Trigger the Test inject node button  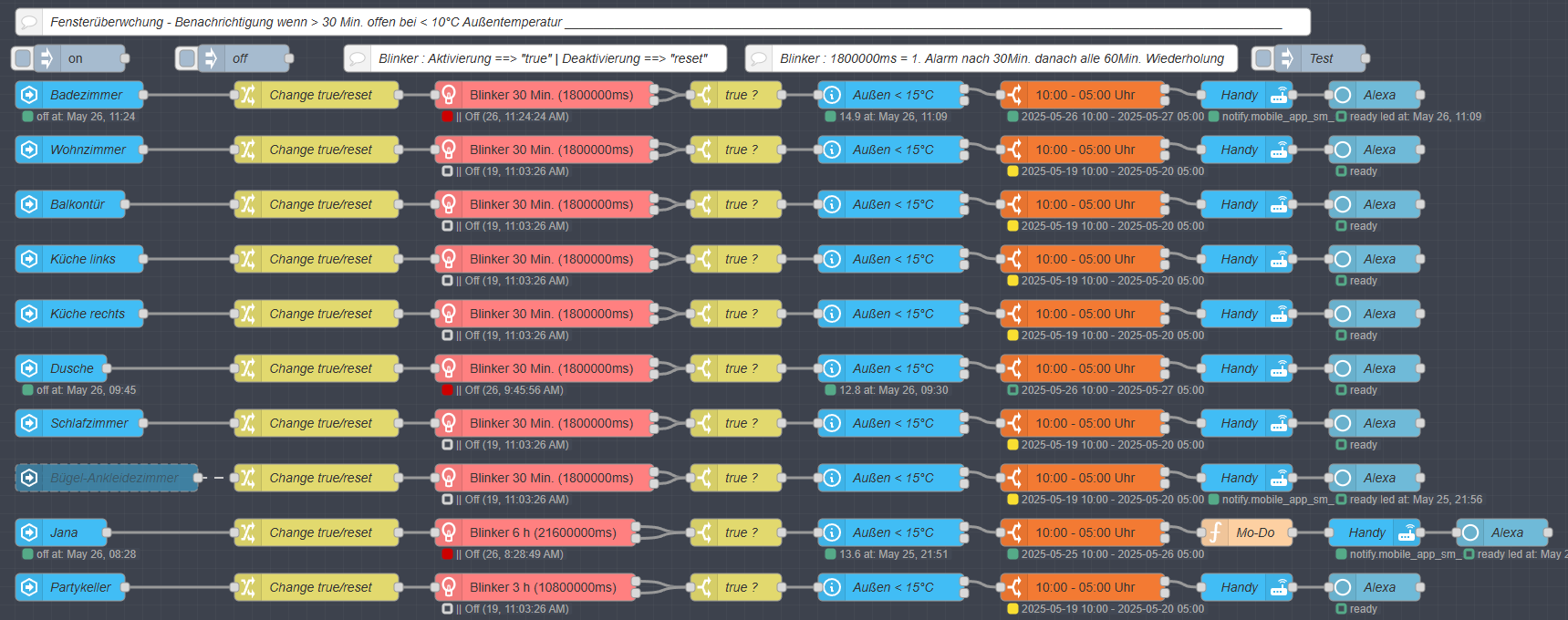(1263, 58)
